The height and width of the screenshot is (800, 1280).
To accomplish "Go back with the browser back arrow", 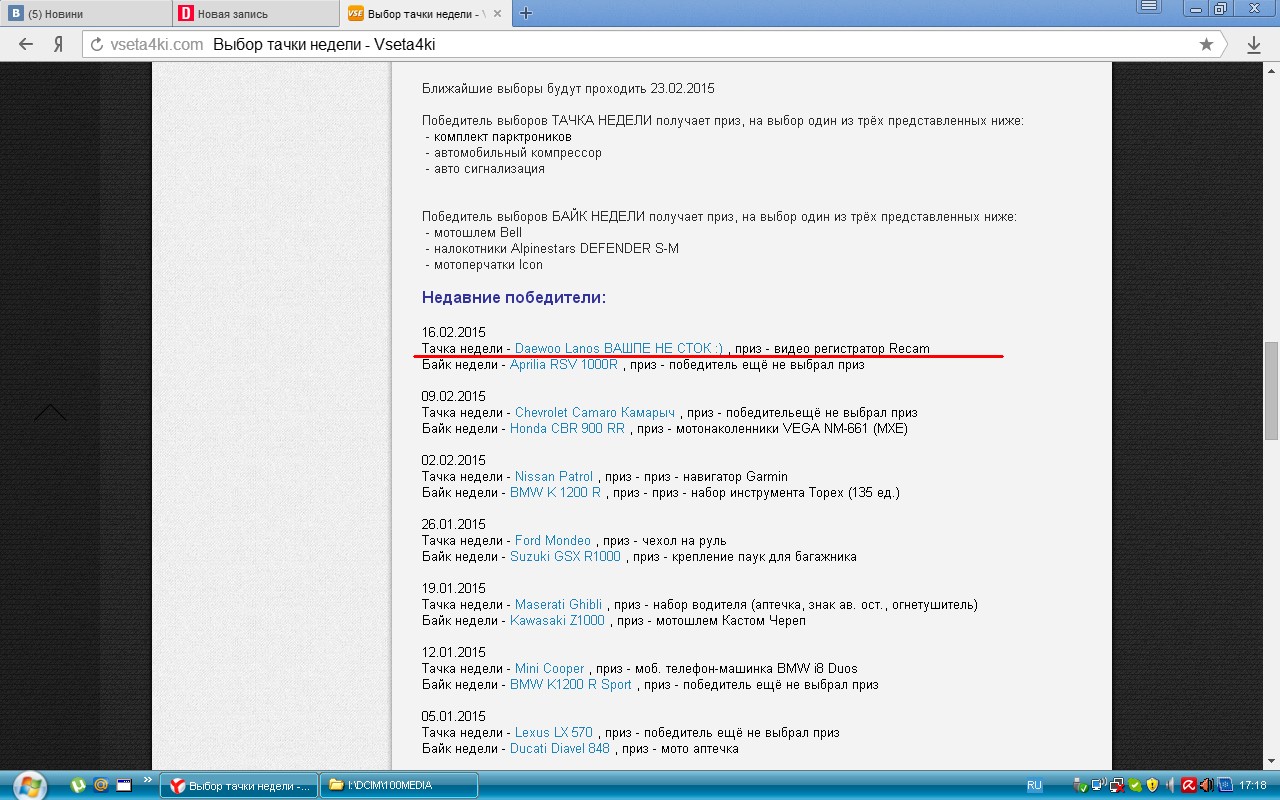I will tap(26, 44).
